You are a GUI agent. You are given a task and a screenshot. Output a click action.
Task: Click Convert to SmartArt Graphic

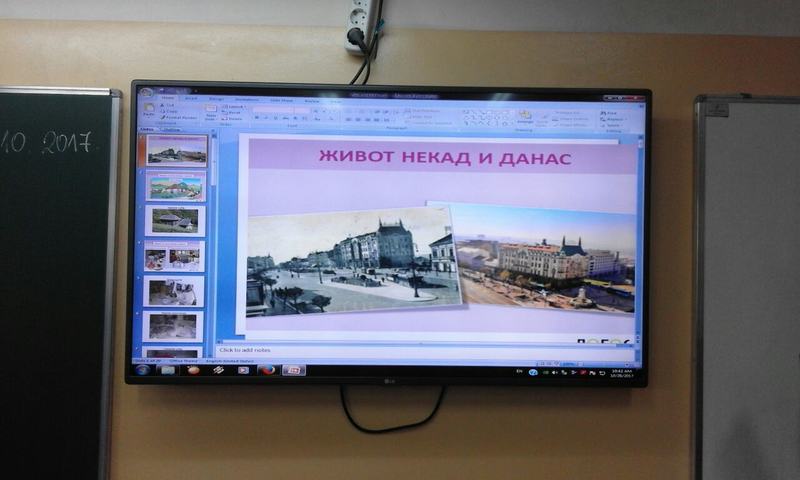pos(430,123)
